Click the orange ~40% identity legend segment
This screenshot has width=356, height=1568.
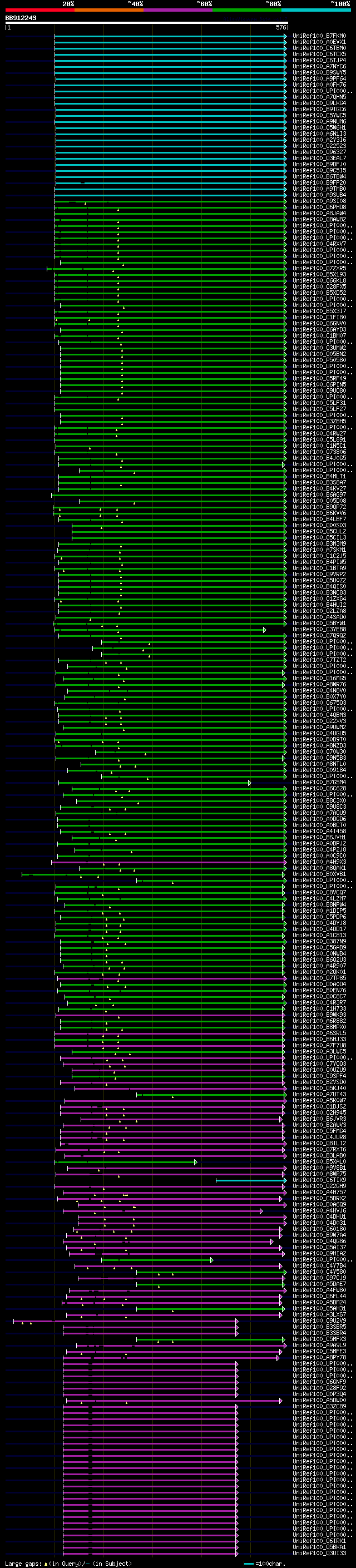coord(109,10)
